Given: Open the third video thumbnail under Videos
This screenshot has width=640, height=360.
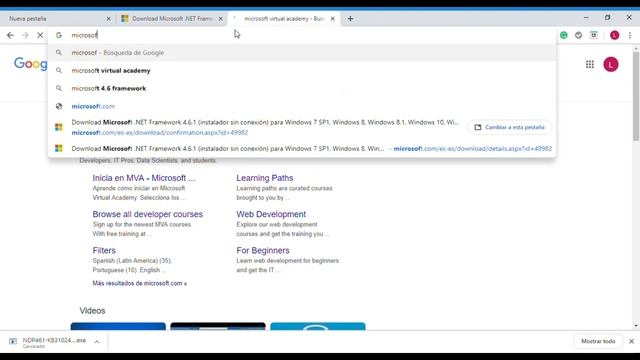Looking at the screenshot, I should 318,326.
